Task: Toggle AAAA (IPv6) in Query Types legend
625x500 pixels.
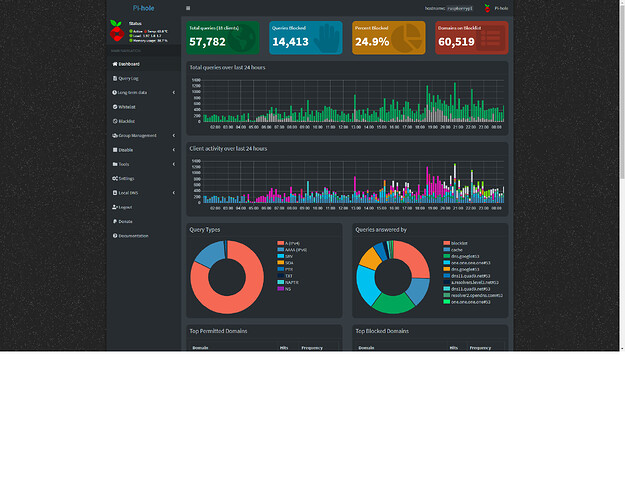Action: (x=292, y=250)
